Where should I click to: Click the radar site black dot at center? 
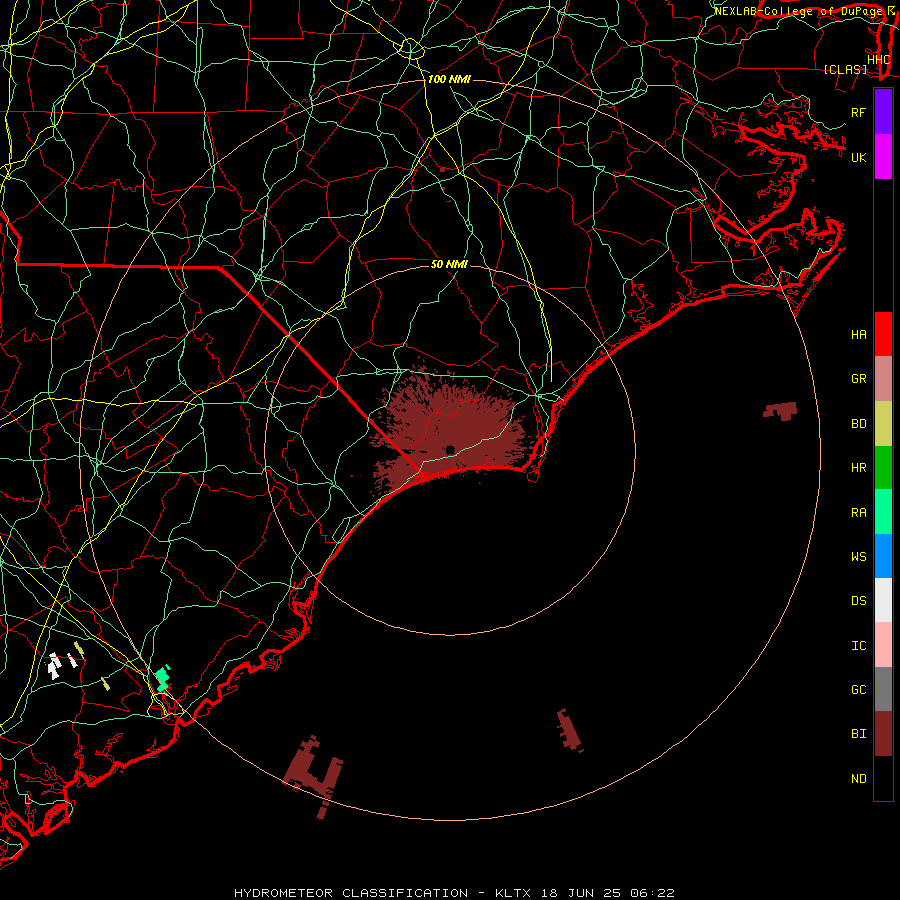pyautogui.click(x=450, y=449)
